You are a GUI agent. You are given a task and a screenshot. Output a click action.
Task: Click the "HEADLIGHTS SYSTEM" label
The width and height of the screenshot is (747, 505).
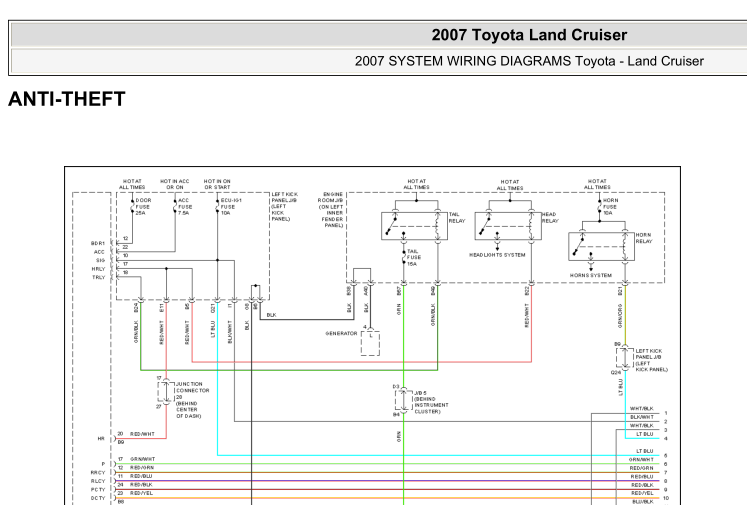pos(497,255)
